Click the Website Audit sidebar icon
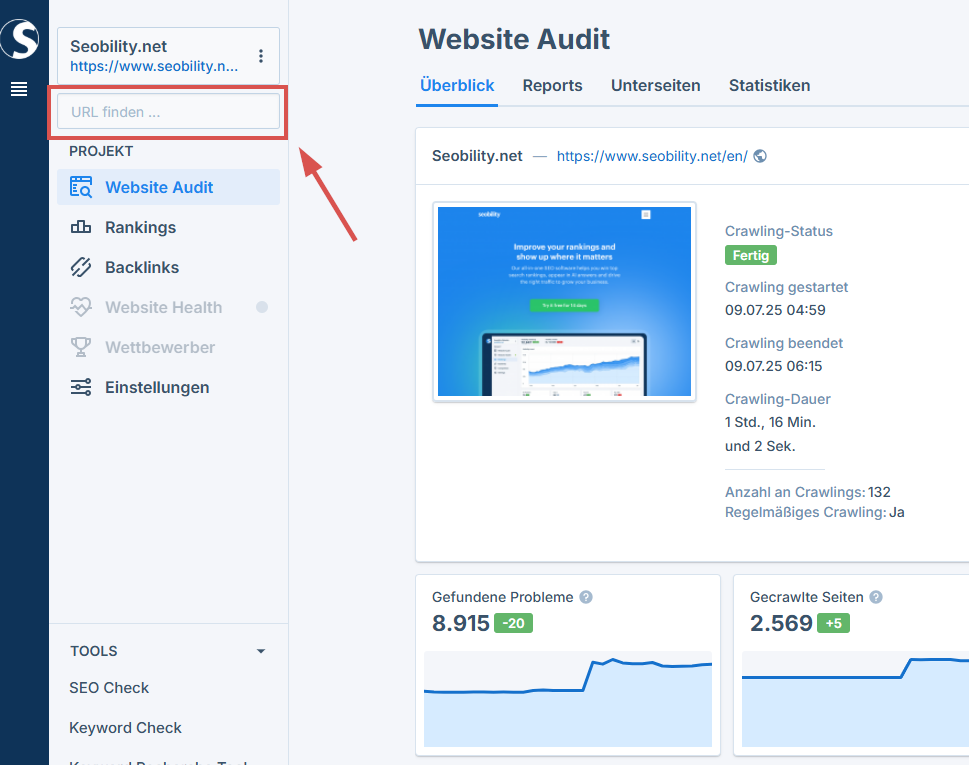The image size is (969, 765). coord(81,187)
